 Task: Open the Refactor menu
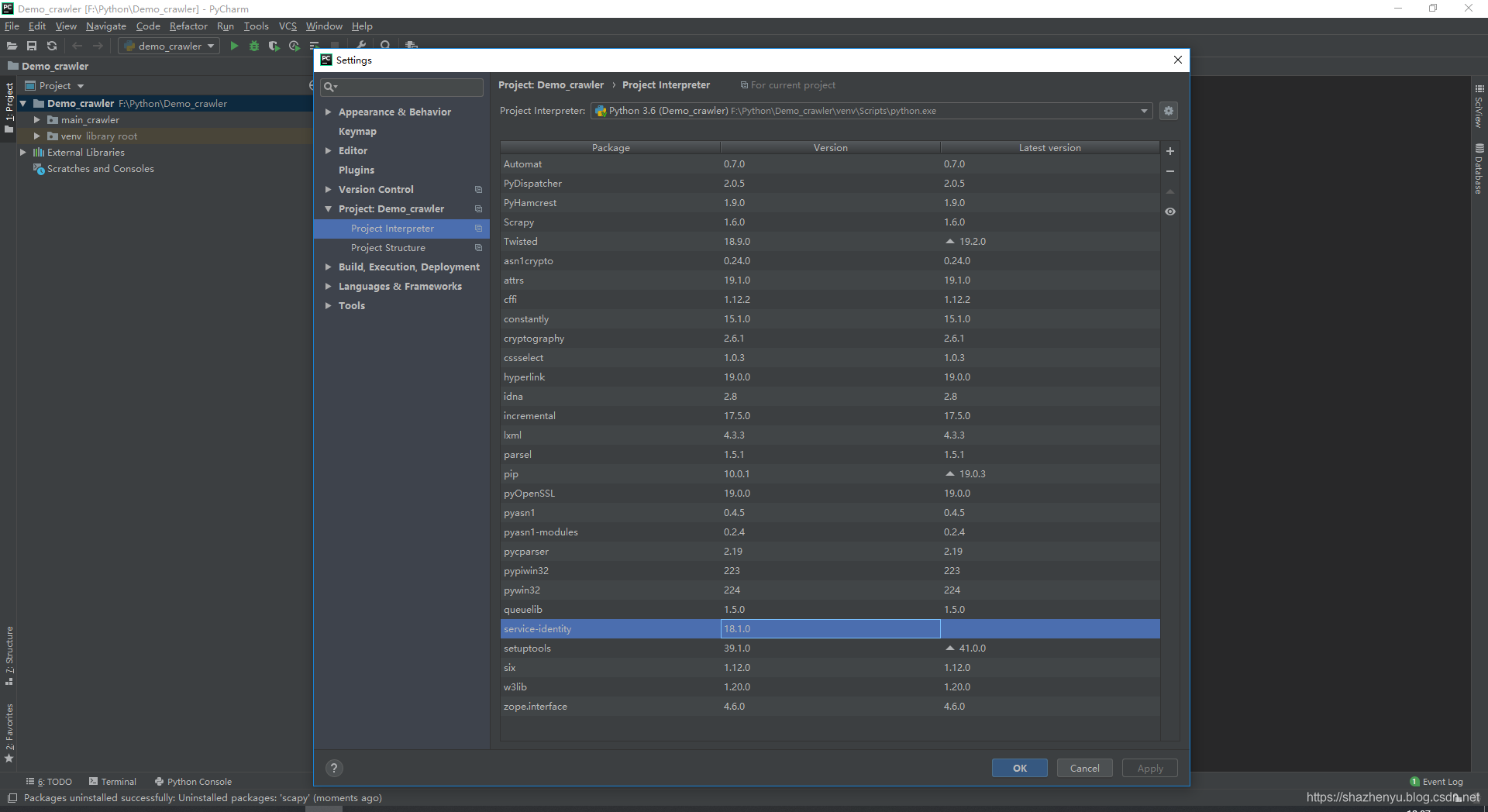(x=188, y=26)
